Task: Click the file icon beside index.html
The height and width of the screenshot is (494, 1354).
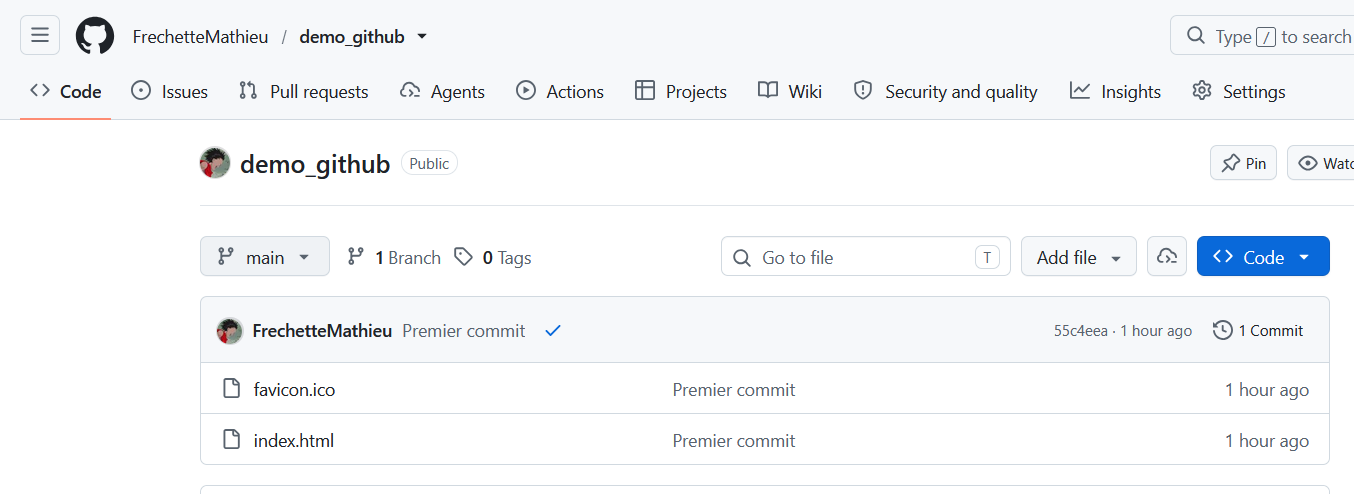Action: point(231,440)
